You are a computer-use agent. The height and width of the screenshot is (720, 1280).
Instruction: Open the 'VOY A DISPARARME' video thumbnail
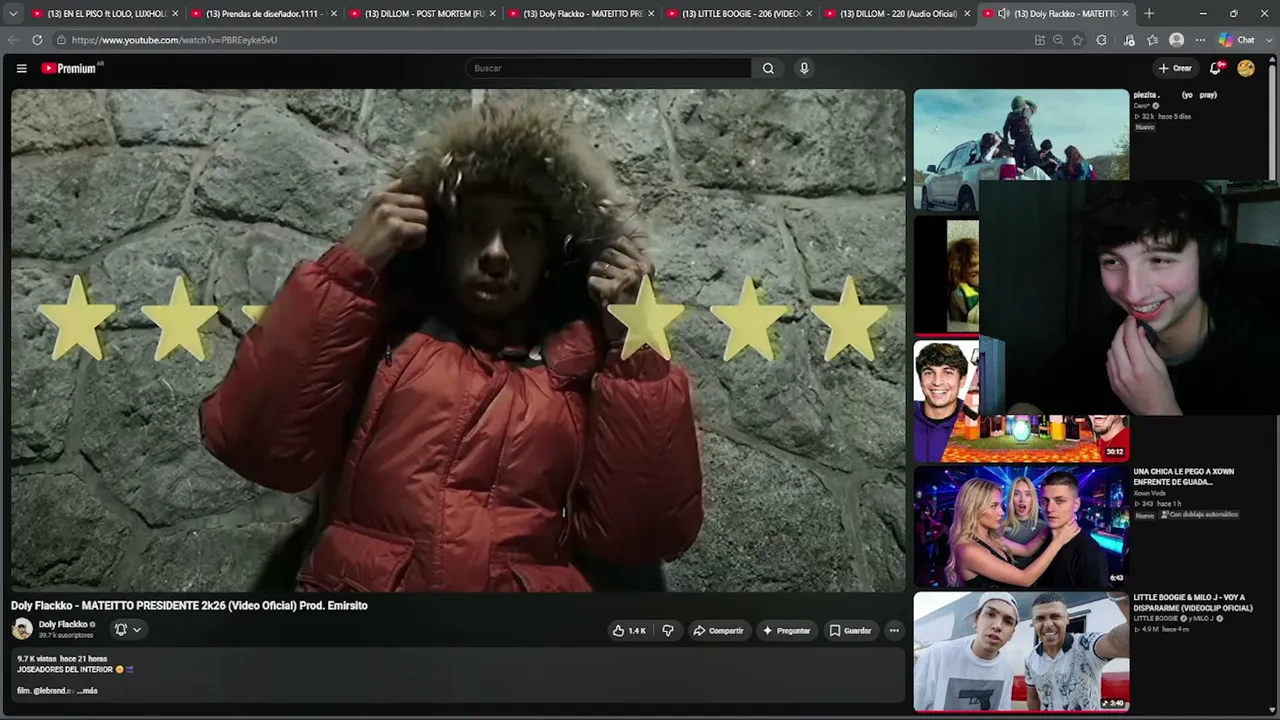pos(1021,652)
